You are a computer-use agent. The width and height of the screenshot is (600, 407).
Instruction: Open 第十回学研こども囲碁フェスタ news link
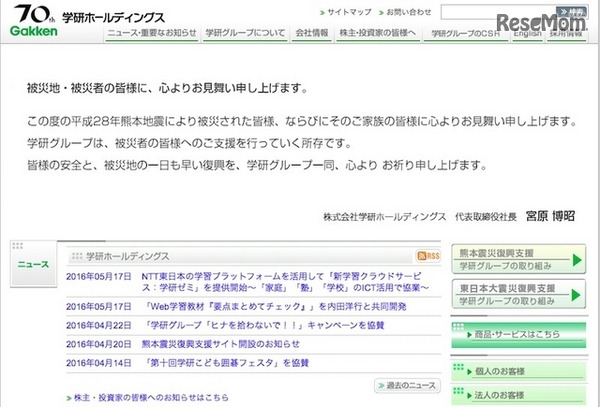(x=226, y=363)
